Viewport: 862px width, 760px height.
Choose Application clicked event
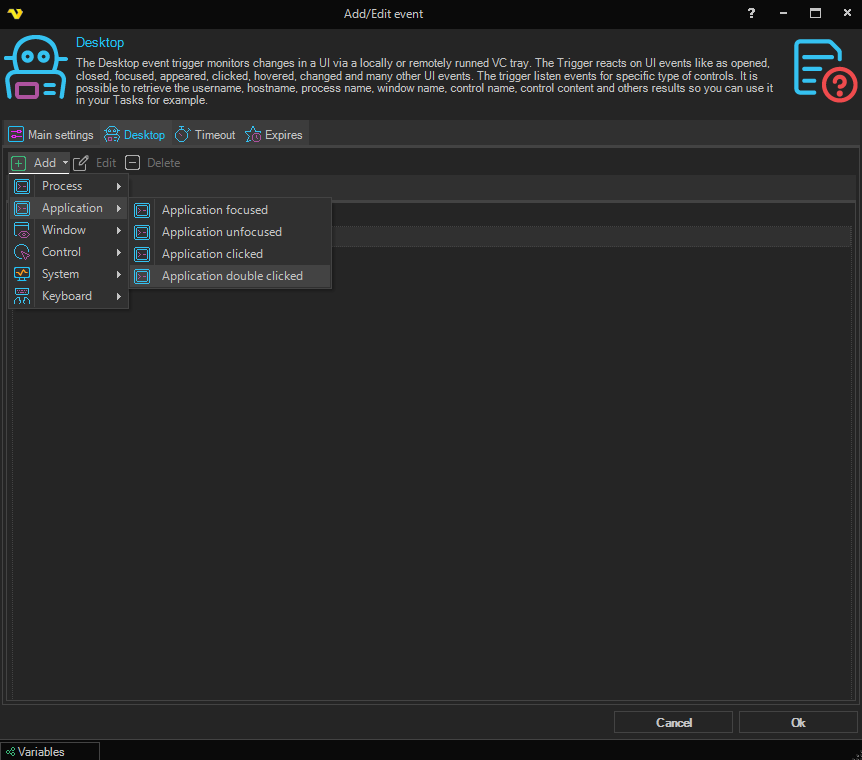click(230, 254)
